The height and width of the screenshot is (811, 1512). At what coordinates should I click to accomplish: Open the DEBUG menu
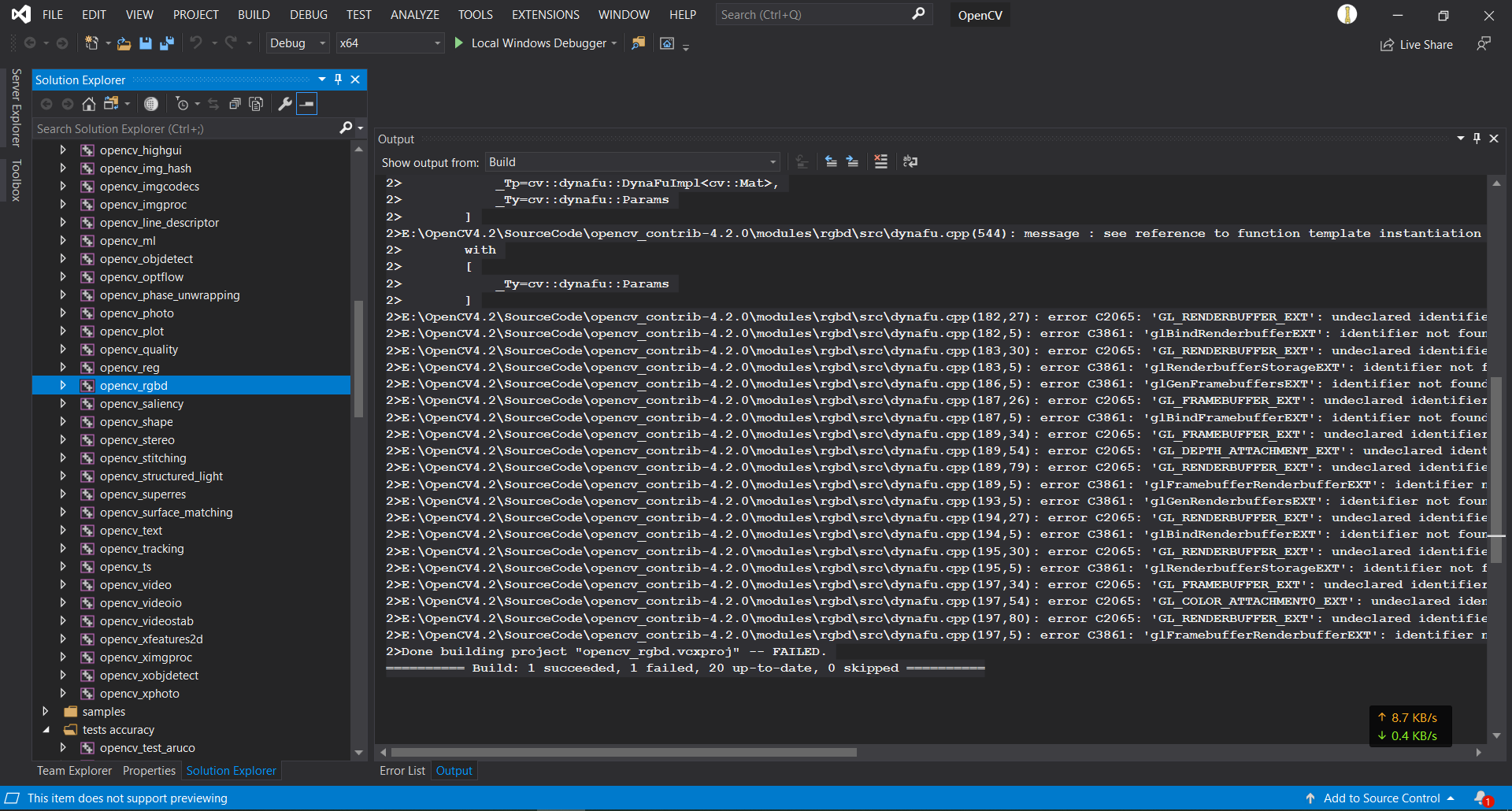click(309, 14)
